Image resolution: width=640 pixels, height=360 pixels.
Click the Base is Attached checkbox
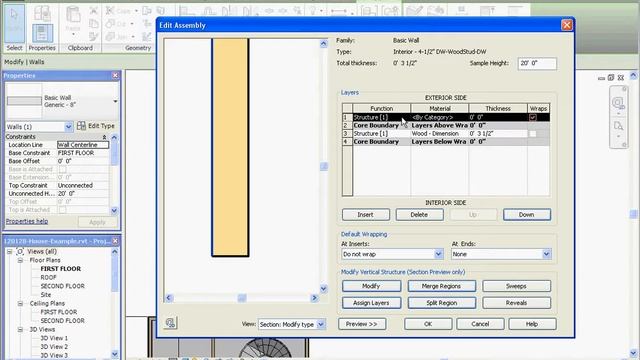click(62, 169)
